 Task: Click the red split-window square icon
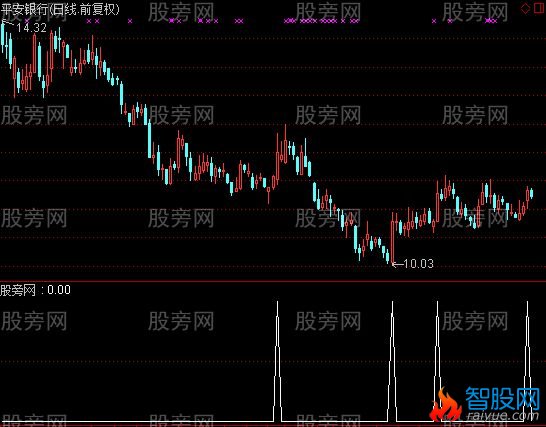538,8
